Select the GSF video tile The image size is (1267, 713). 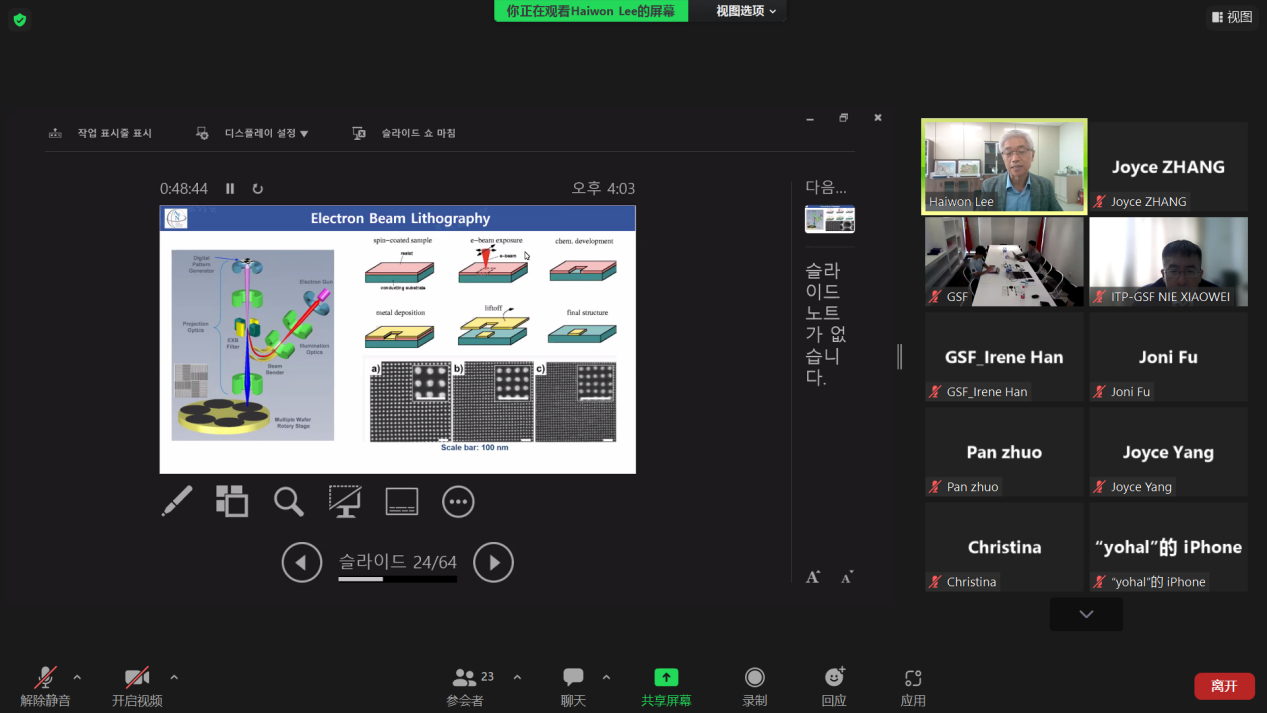coord(1004,262)
